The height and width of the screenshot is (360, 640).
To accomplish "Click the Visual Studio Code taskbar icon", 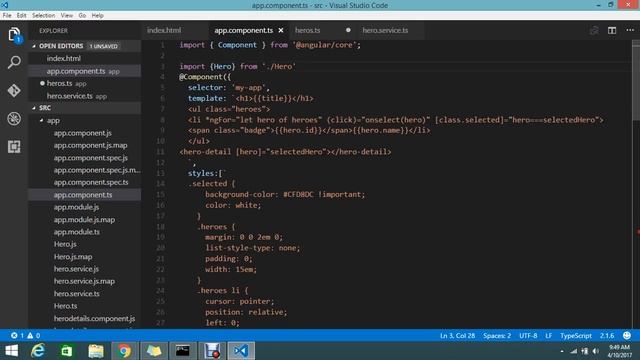I will tap(241, 351).
